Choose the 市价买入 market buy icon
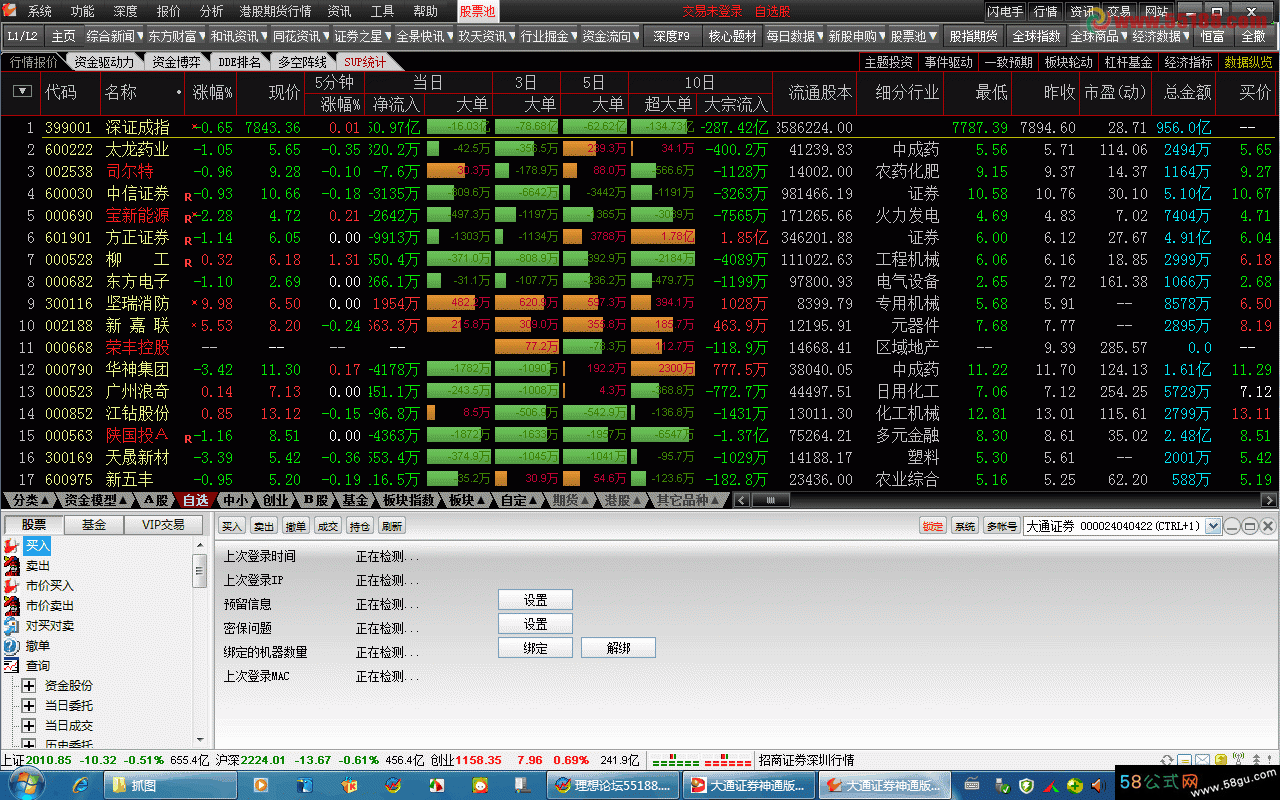The height and width of the screenshot is (800, 1280). [x=12, y=586]
